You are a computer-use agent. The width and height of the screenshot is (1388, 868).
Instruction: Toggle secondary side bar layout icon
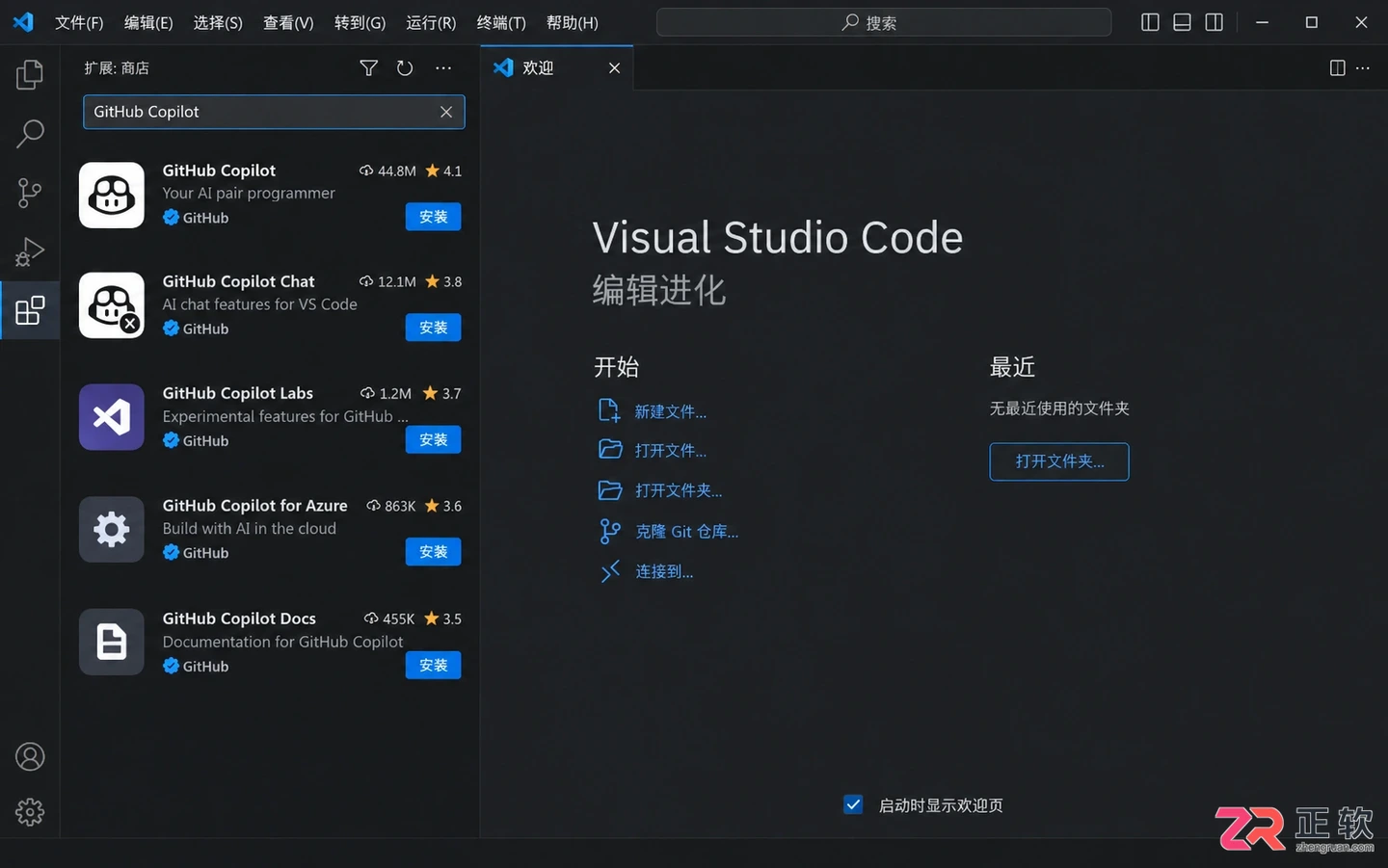pos(1214,22)
